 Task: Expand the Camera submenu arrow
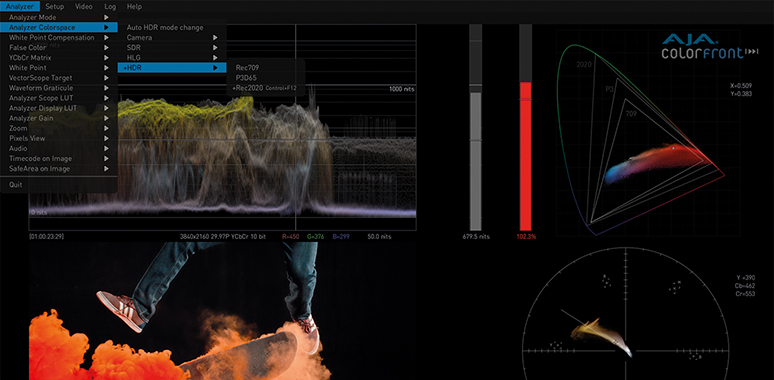[215, 38]
